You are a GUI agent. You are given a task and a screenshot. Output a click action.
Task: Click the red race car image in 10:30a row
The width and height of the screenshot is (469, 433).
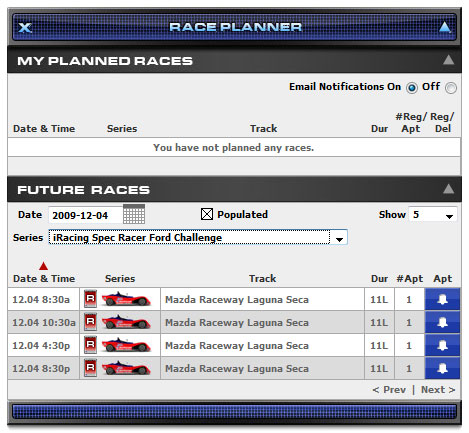[126, 322]
